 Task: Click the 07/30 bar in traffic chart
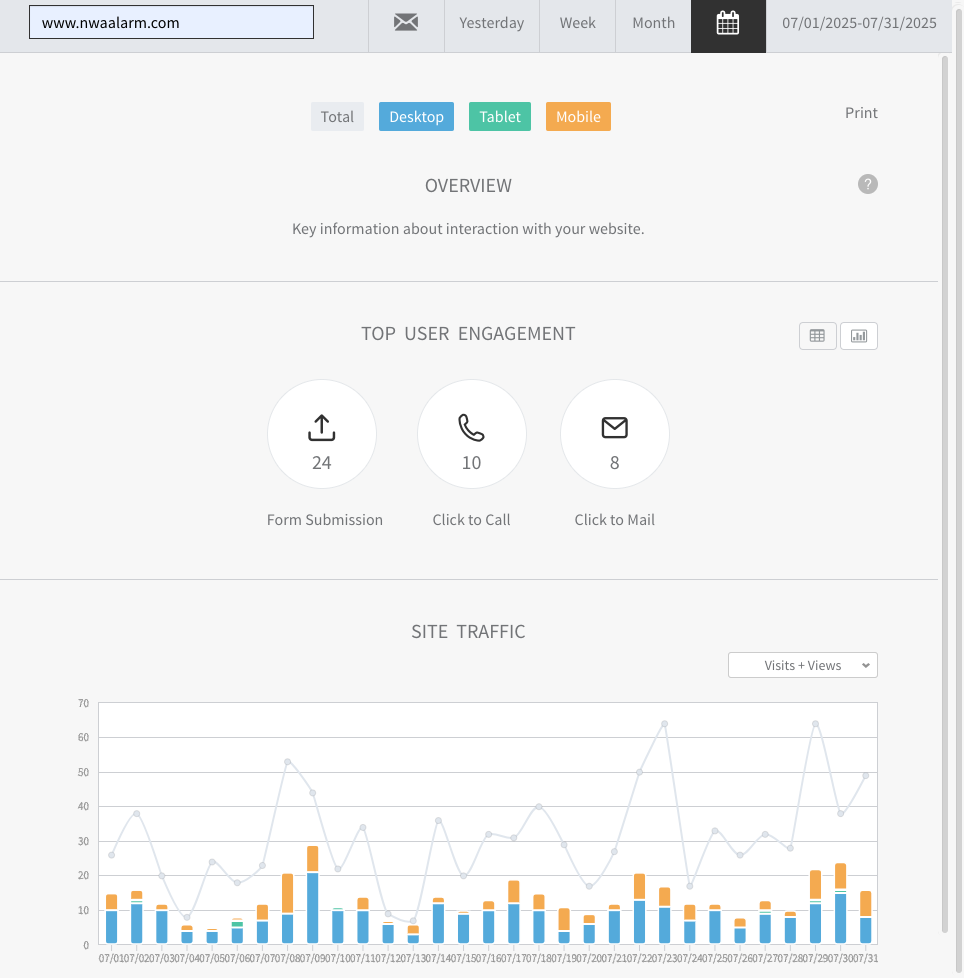pyautogui.click(x=841, y=903)
